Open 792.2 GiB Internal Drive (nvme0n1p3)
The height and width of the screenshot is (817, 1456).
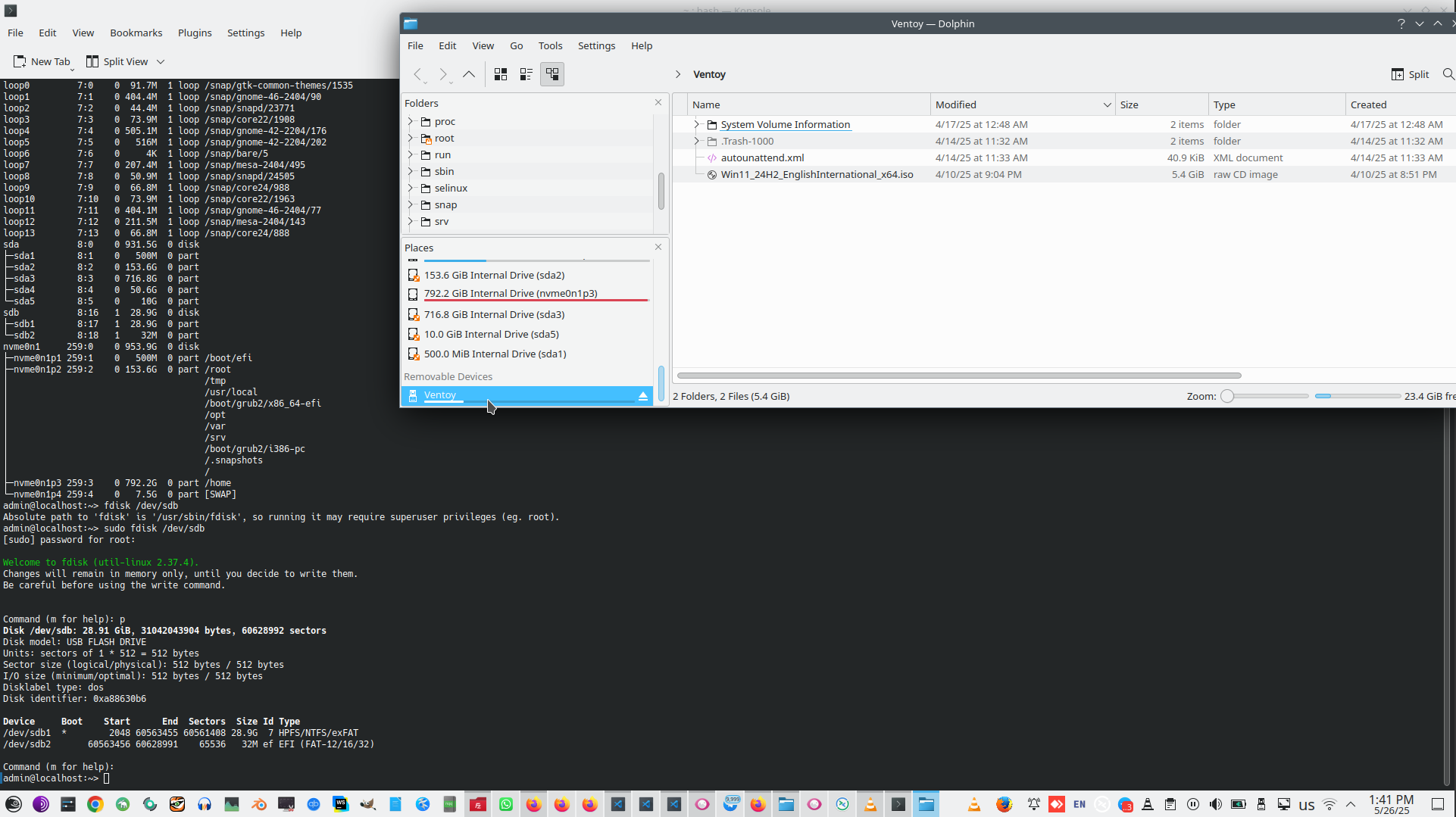pos(526,294)
